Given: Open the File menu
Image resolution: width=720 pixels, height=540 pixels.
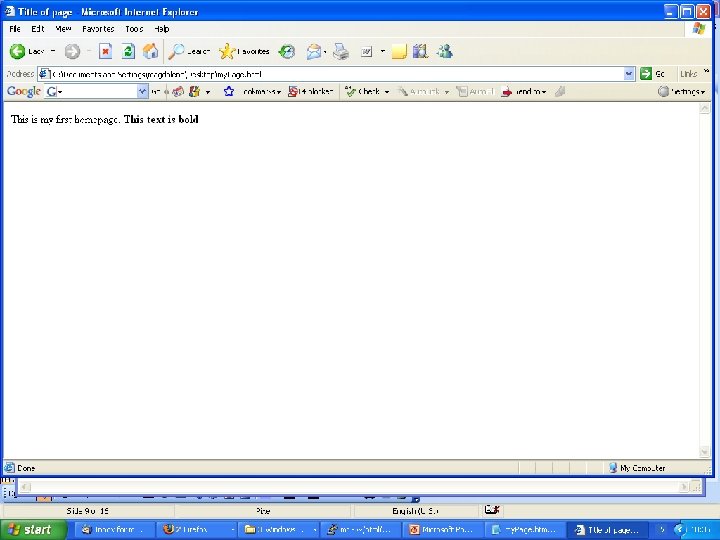Looking at the screenshot, I should coord(15,29).
